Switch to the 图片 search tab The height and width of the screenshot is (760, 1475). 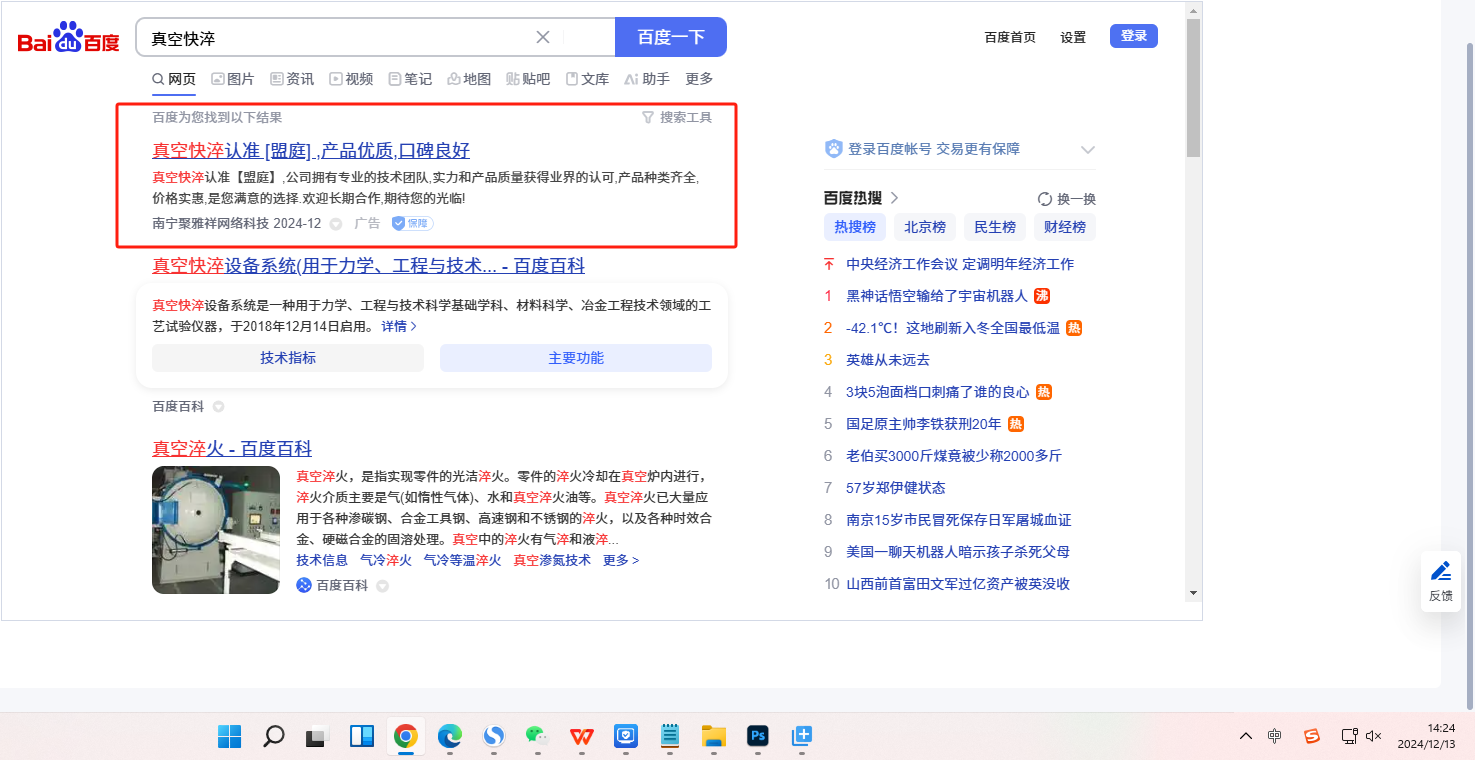coord(232,79)
